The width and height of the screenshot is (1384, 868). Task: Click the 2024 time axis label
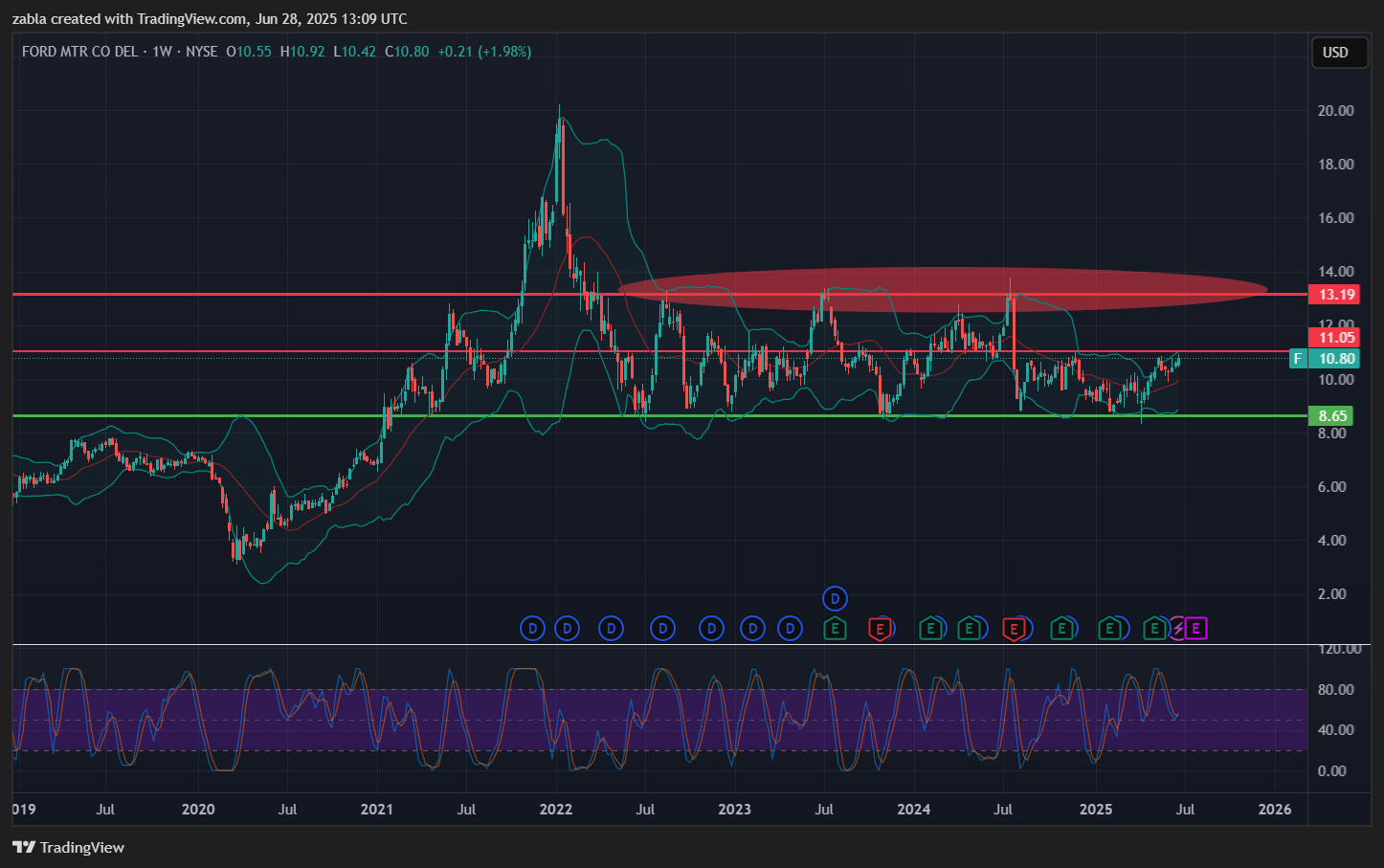[914, 810]
